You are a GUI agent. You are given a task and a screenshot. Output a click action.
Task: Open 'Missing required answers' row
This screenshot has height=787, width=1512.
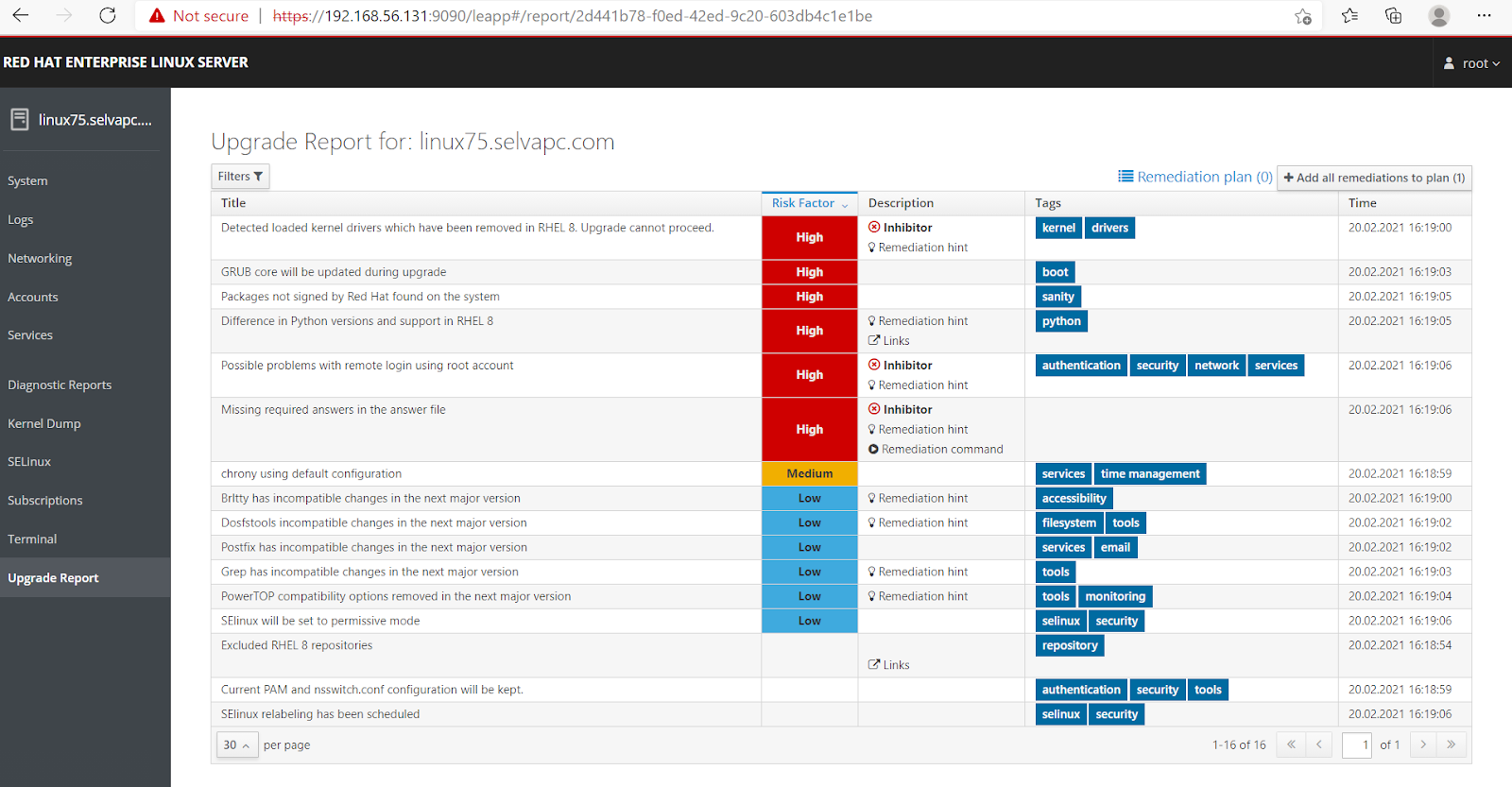[x=841, y=430]
